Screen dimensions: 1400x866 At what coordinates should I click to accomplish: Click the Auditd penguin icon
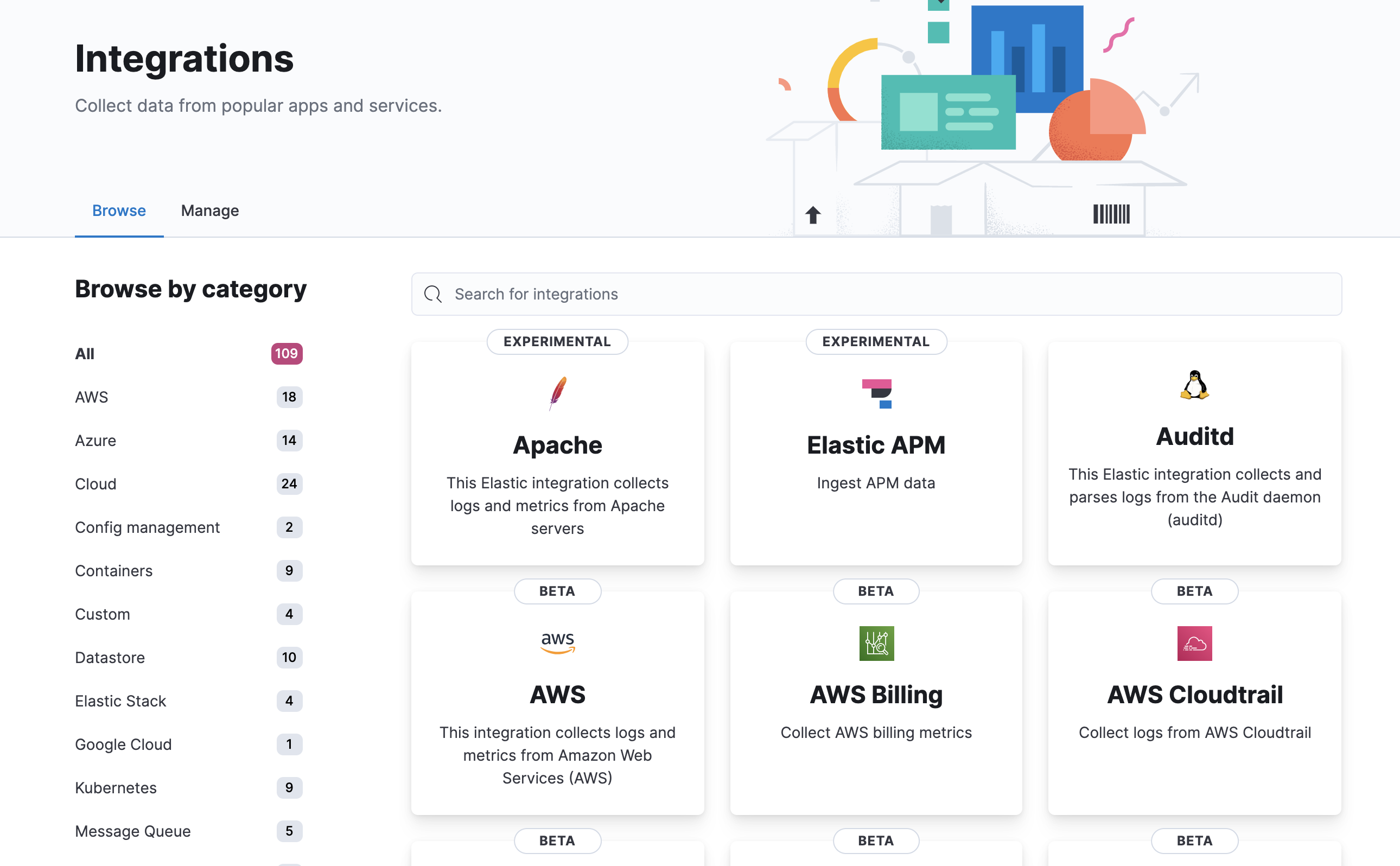1194,385
